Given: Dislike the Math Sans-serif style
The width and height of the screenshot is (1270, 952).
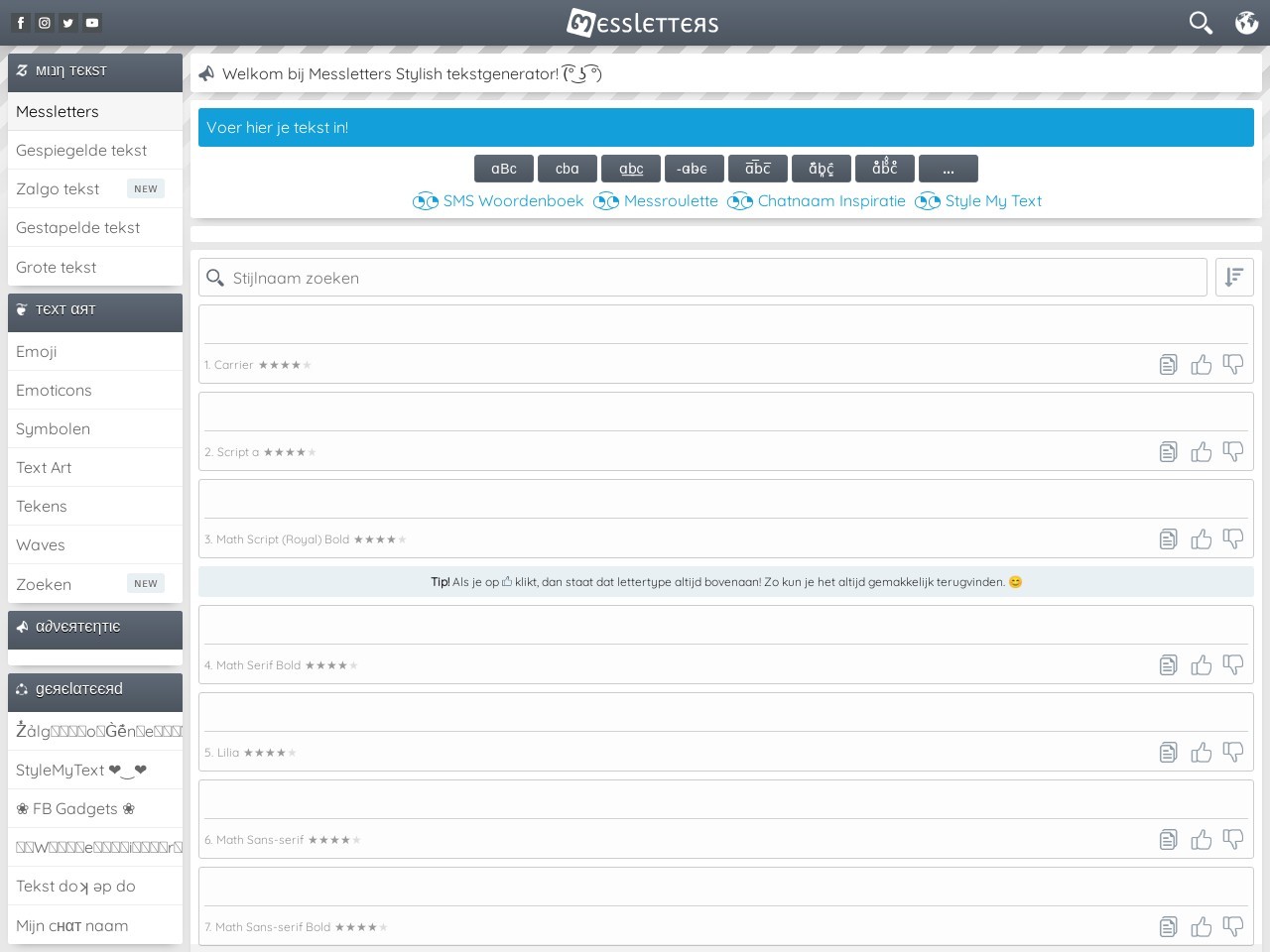Looking at the screenshot, I should click(x=1233, y=840).
